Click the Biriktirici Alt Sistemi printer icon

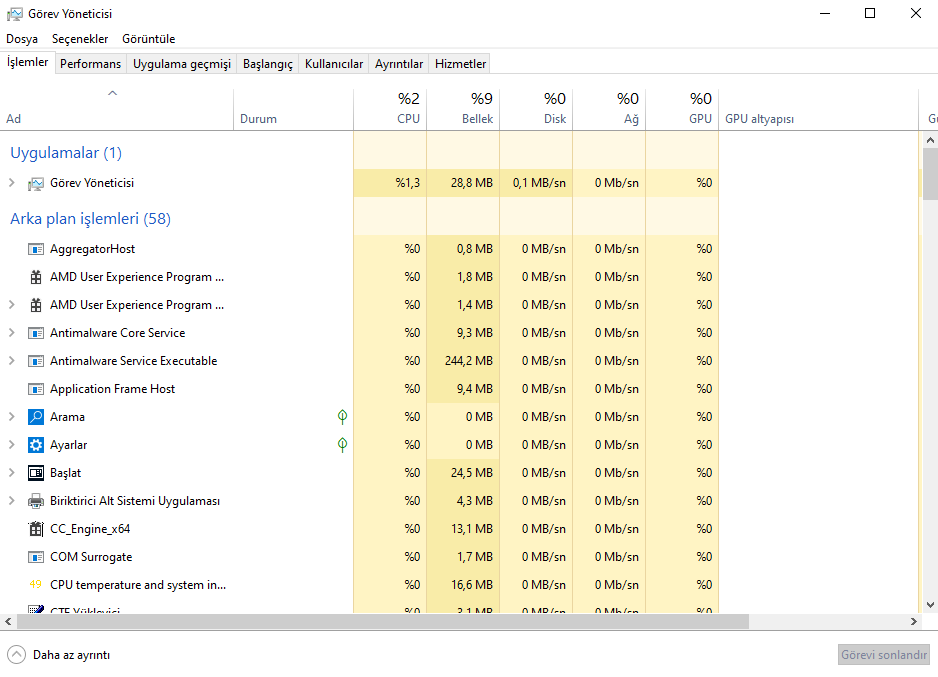coord(36,501)
